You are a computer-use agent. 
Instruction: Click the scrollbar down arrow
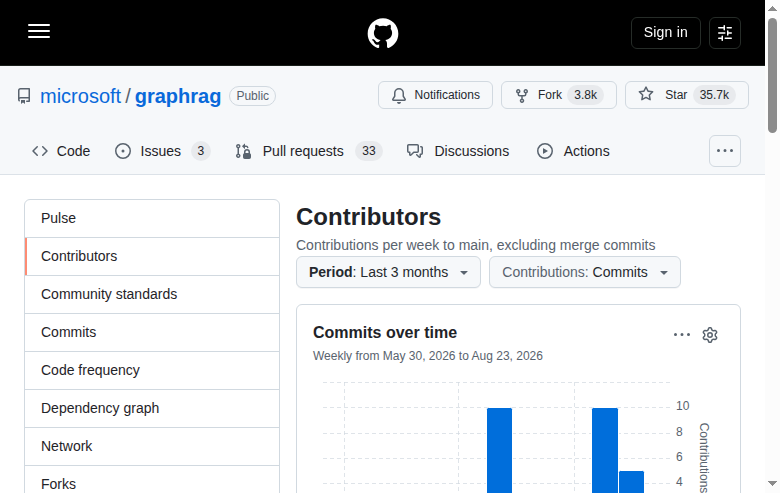772,484
